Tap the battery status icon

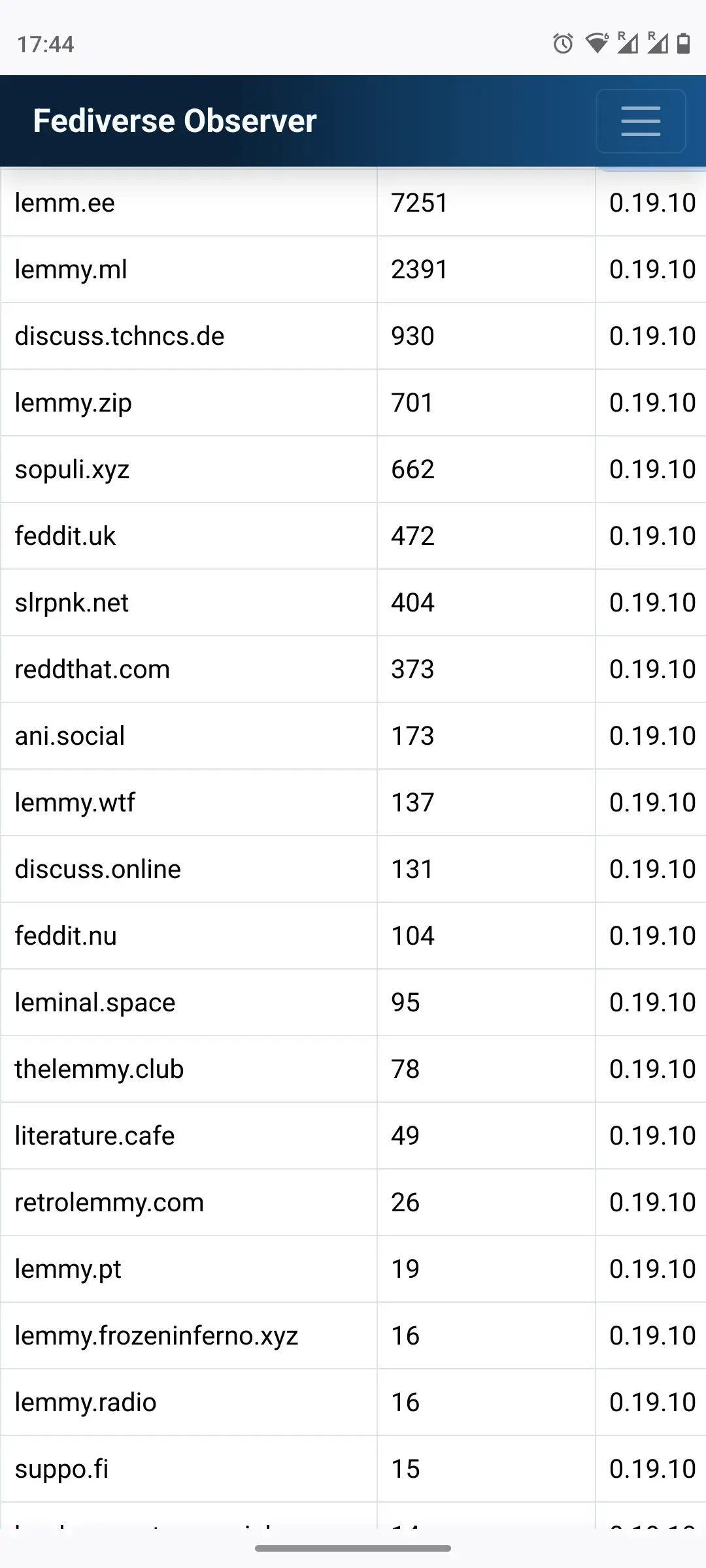[x=684, y=43]
